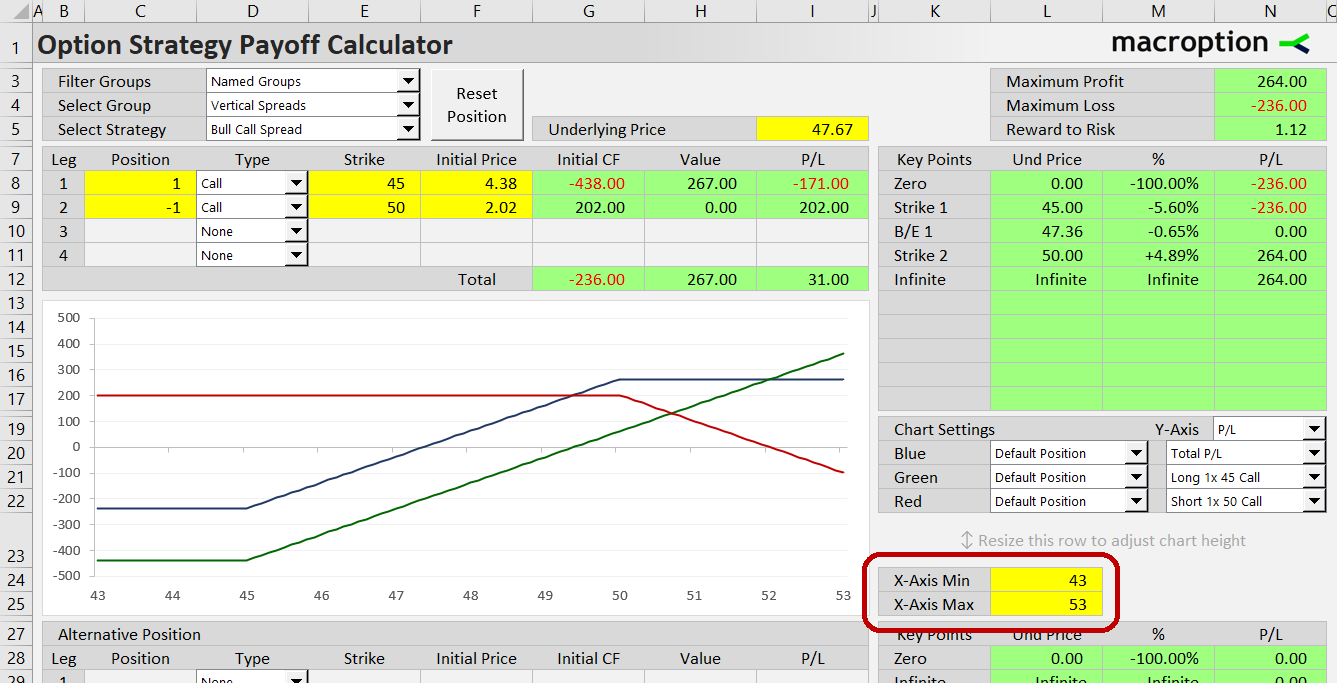The height and width of the screenshot is (683, 1337).
Task: Click the Reset Position button
Action: coord(477,105)
